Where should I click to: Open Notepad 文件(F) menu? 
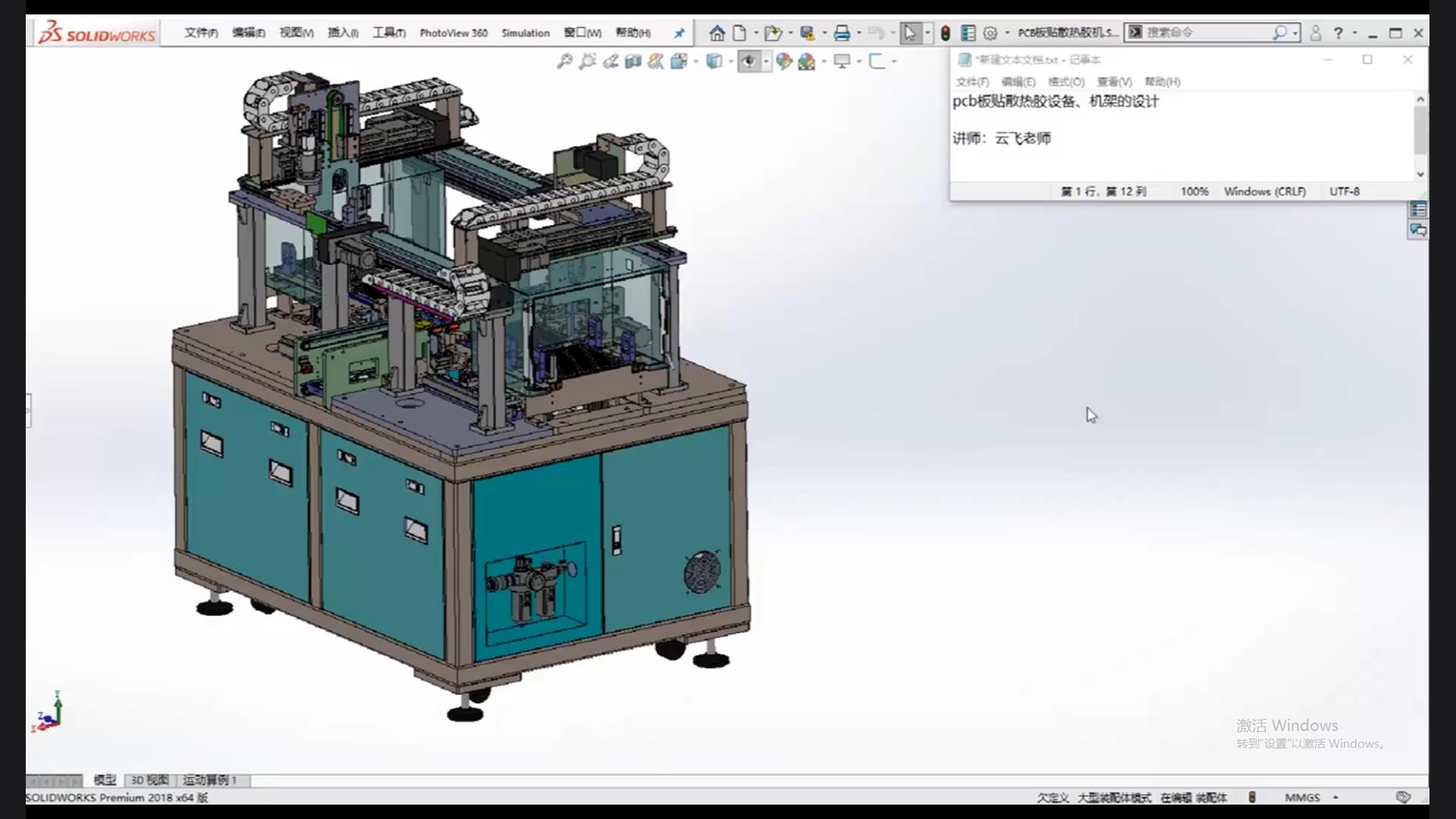click(972, 82)
